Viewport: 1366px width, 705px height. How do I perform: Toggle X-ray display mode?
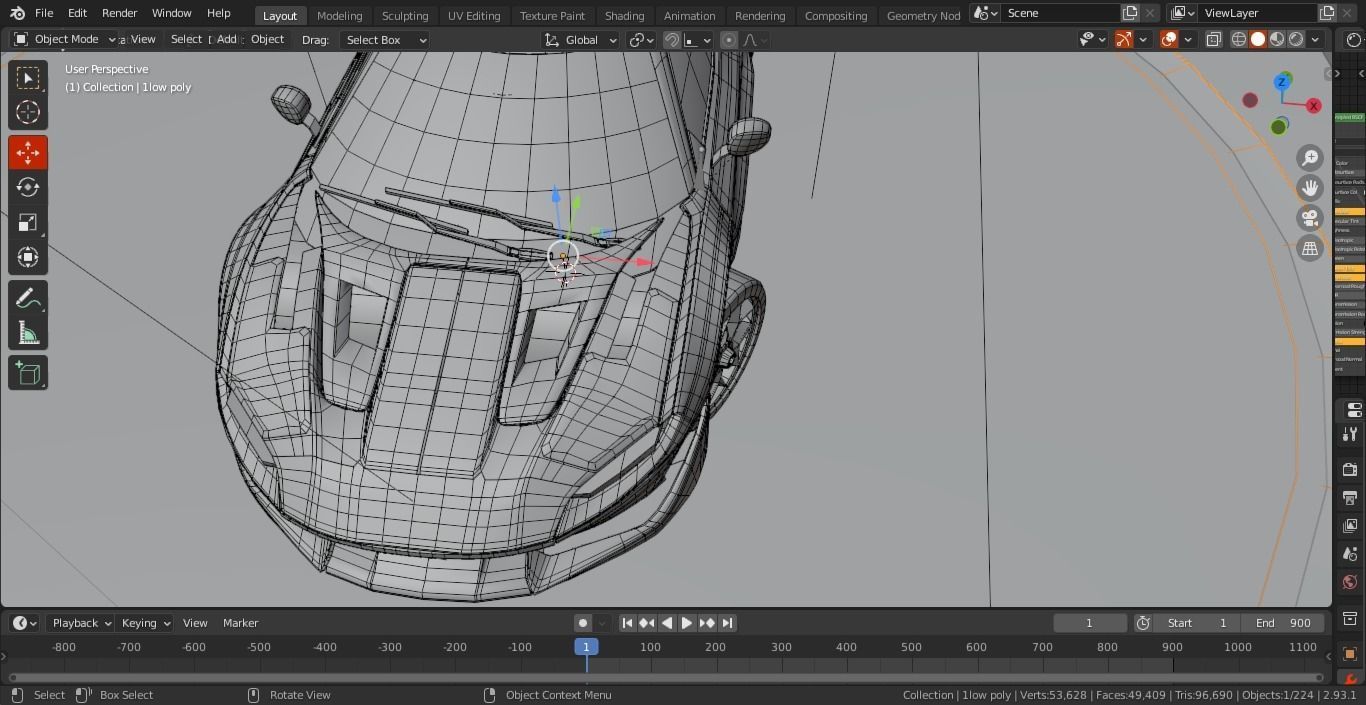(1213, 40)
